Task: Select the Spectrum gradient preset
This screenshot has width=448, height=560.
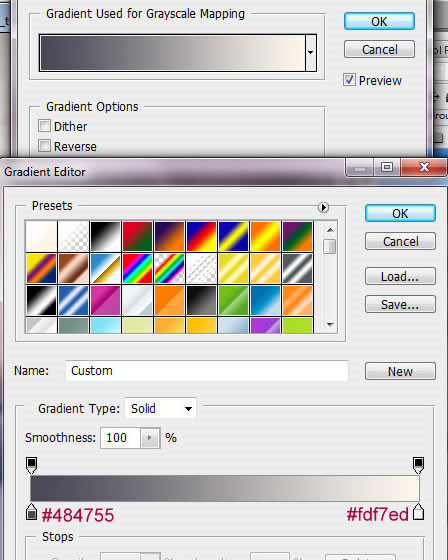Action: [x=137, y=269]
